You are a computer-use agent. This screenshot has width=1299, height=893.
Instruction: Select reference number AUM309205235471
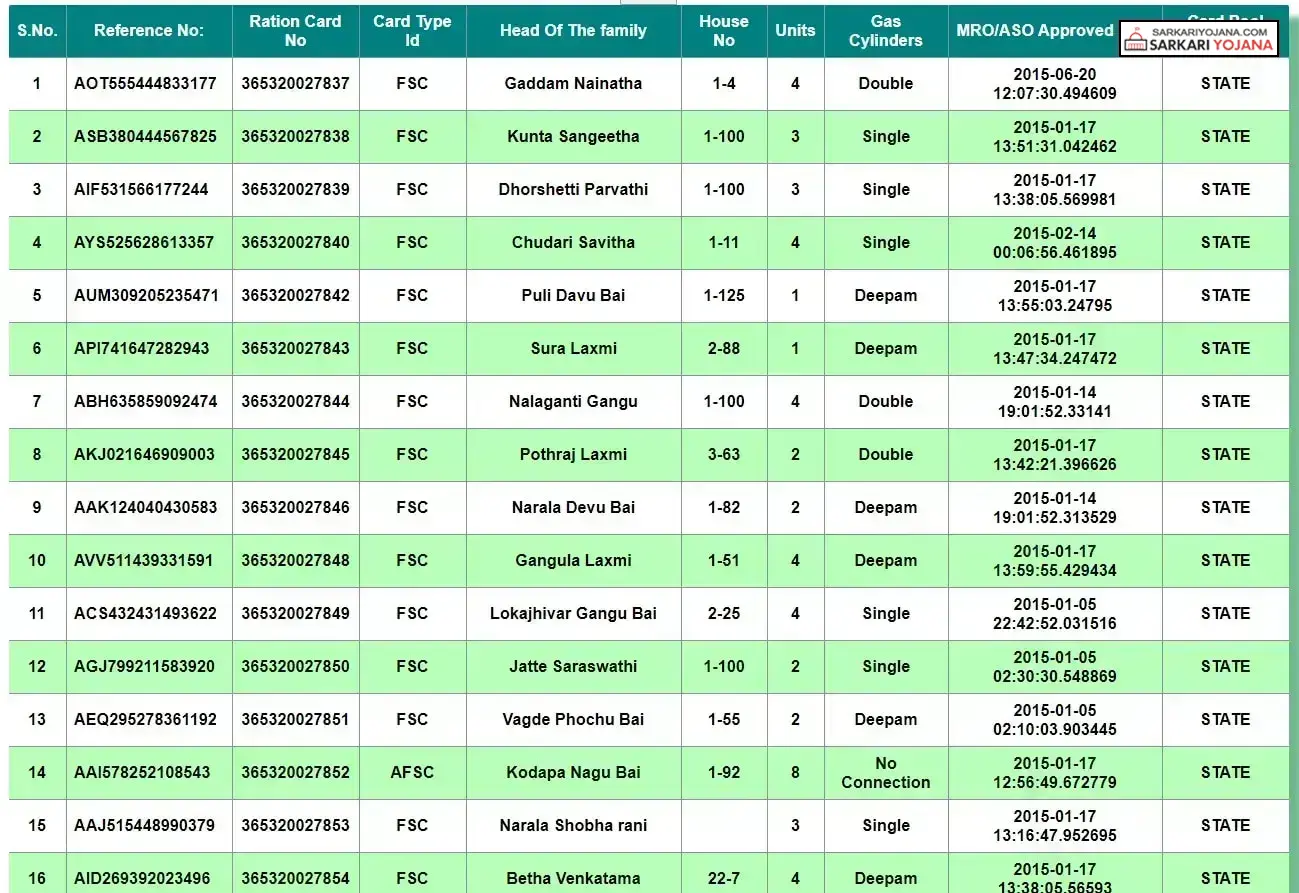(146, 296)
